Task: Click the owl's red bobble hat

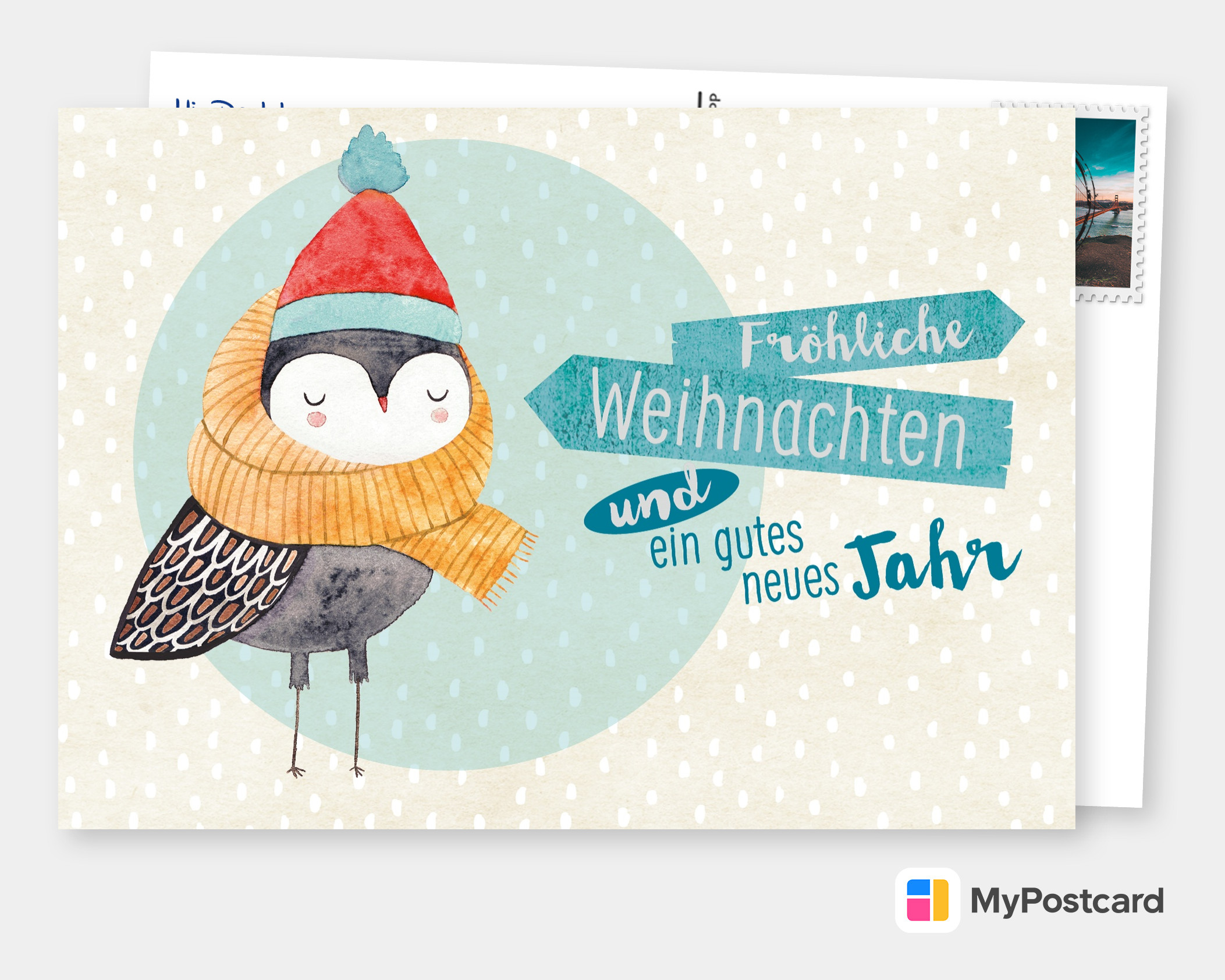Action: pyautogui.click(x=368, y=235)
